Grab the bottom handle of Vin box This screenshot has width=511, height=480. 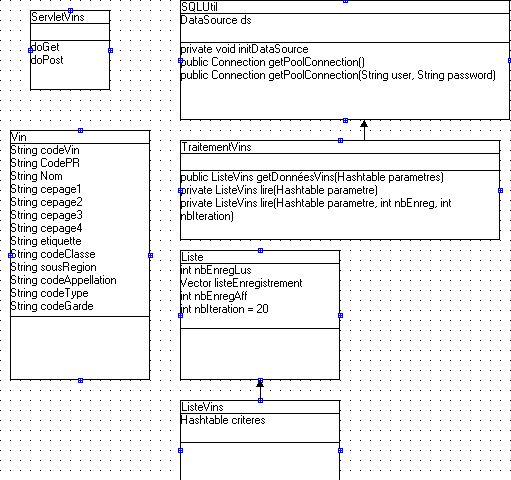tap(80, 380)
